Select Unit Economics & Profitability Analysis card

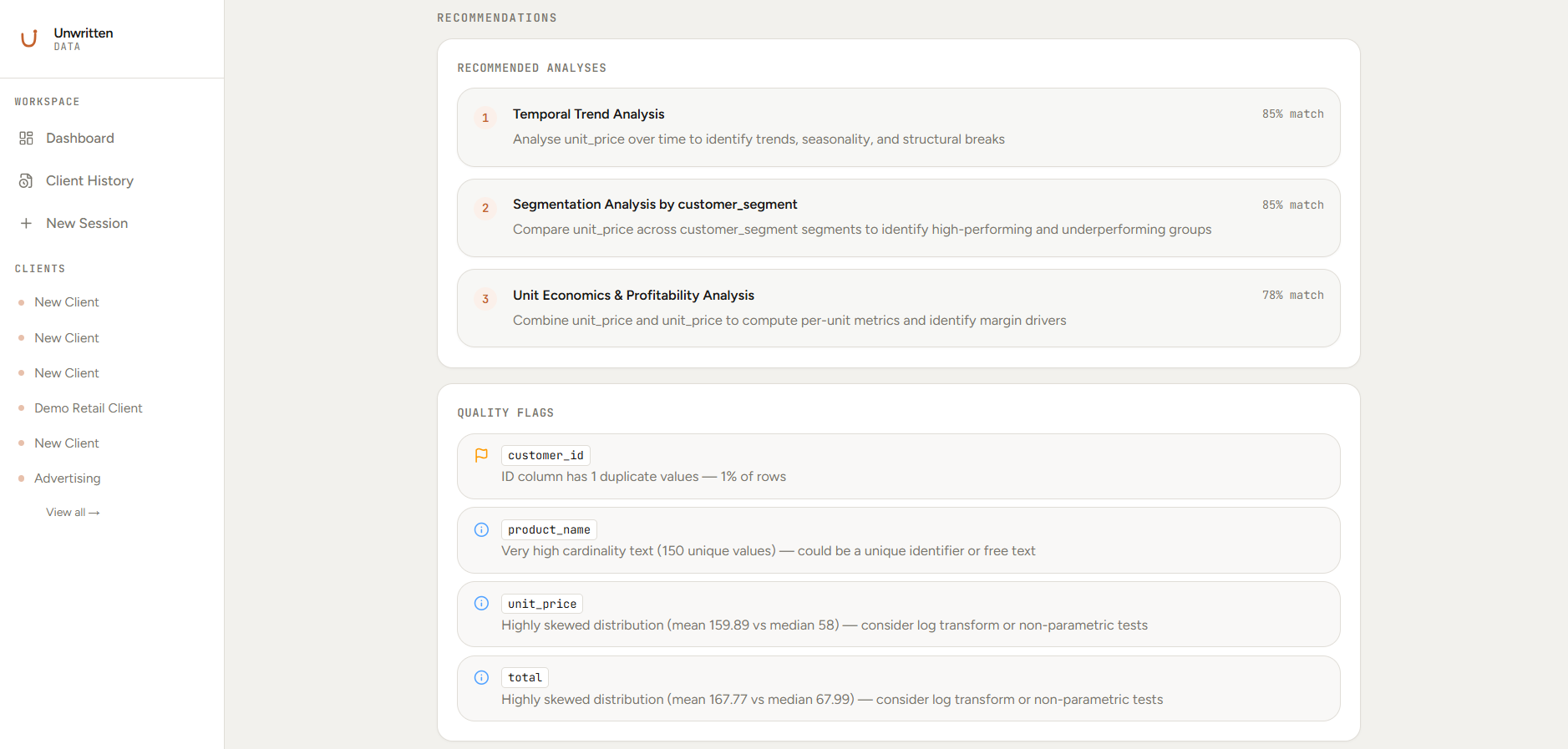coord(898,308)
